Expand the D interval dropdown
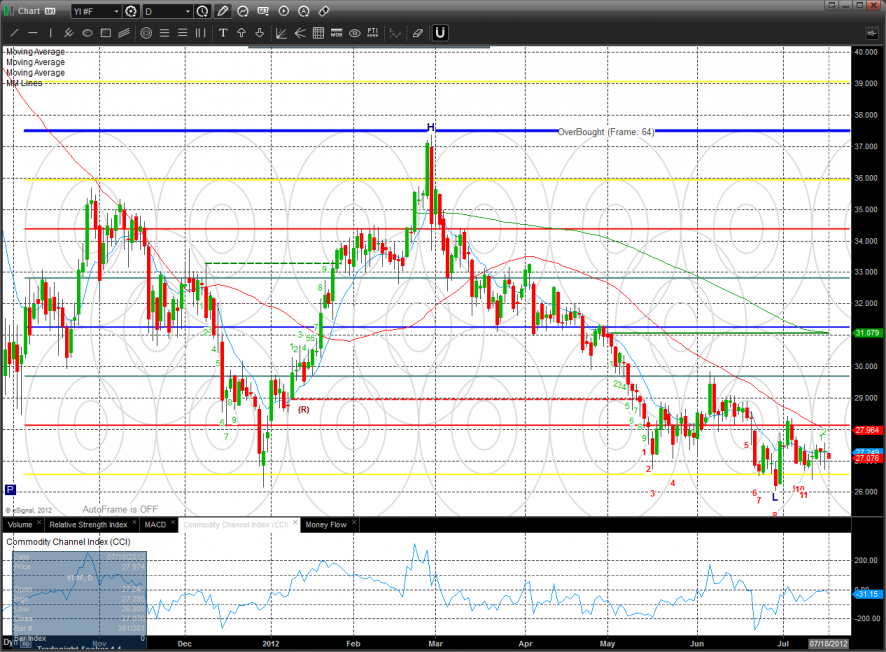This screenshot has width=886, height=652. pos(167,11)
